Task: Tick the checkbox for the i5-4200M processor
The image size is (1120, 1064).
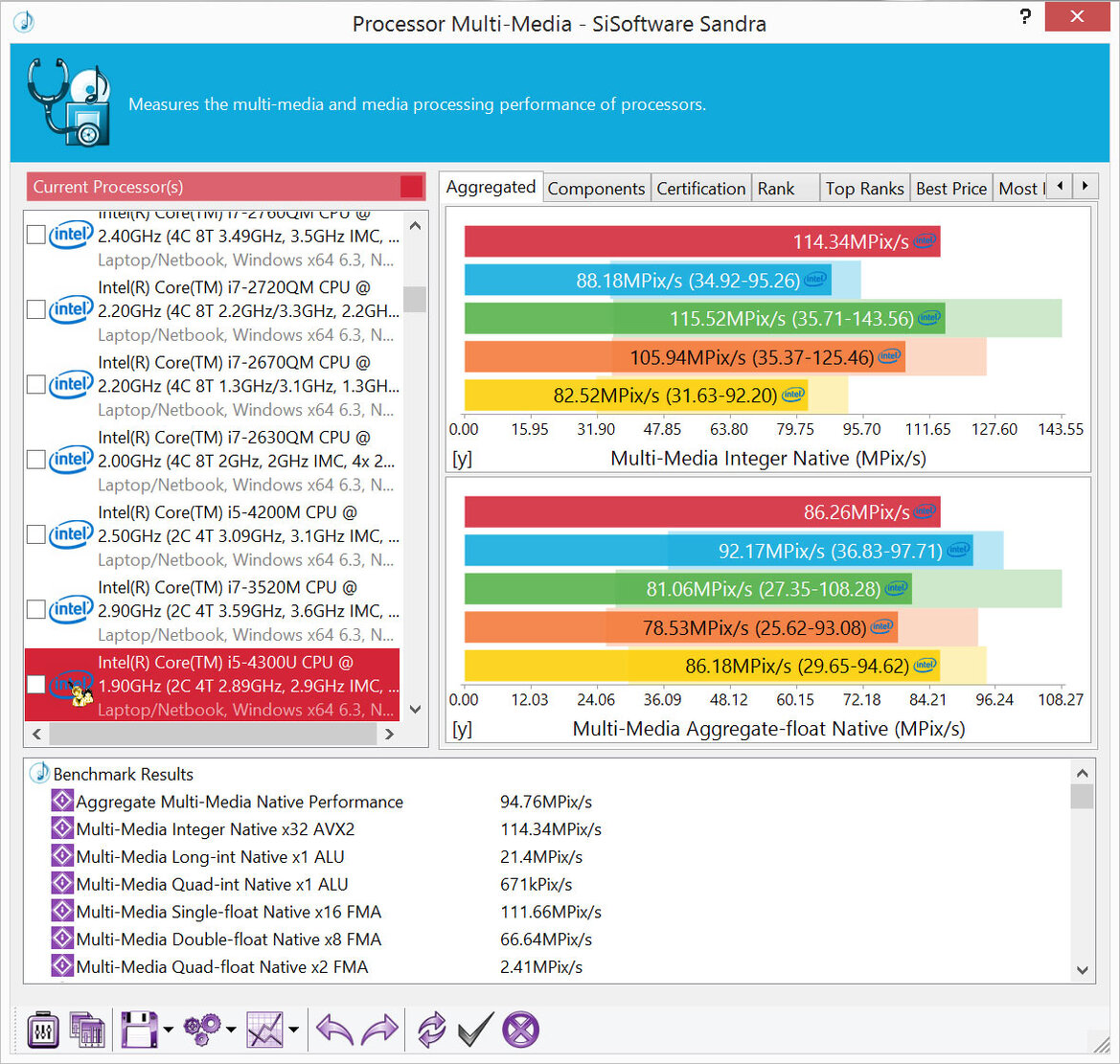Action: click(35, 534)
